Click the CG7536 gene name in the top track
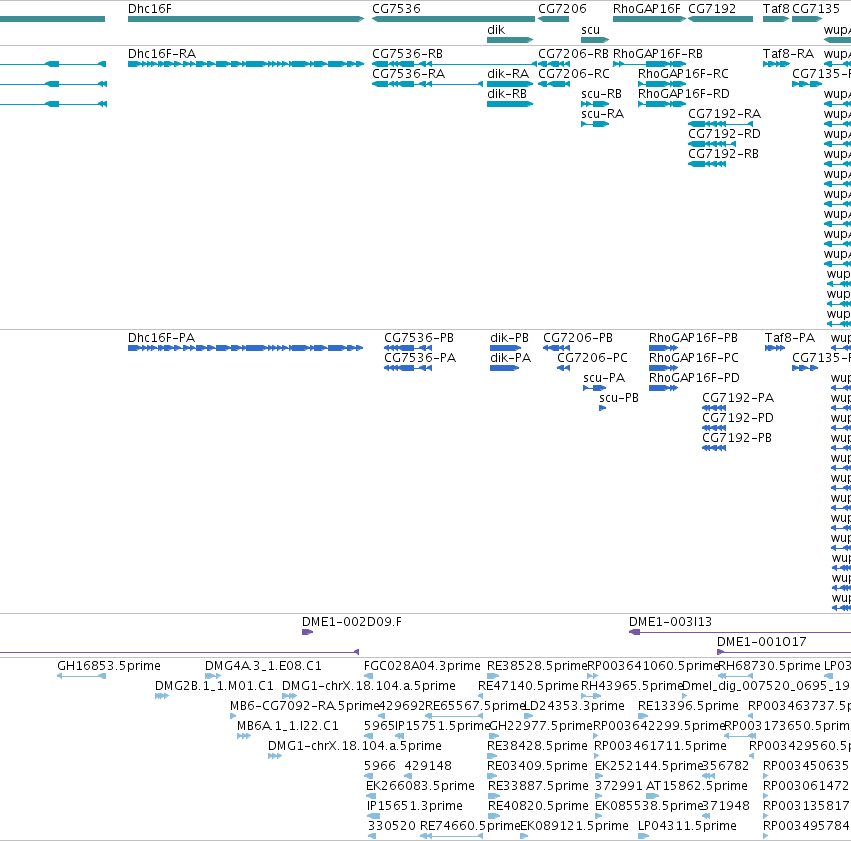 (396, 9)
